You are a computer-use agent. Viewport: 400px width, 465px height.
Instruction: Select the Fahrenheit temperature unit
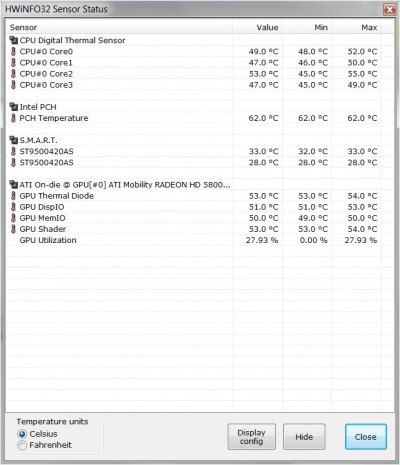[x=22, y=445]
